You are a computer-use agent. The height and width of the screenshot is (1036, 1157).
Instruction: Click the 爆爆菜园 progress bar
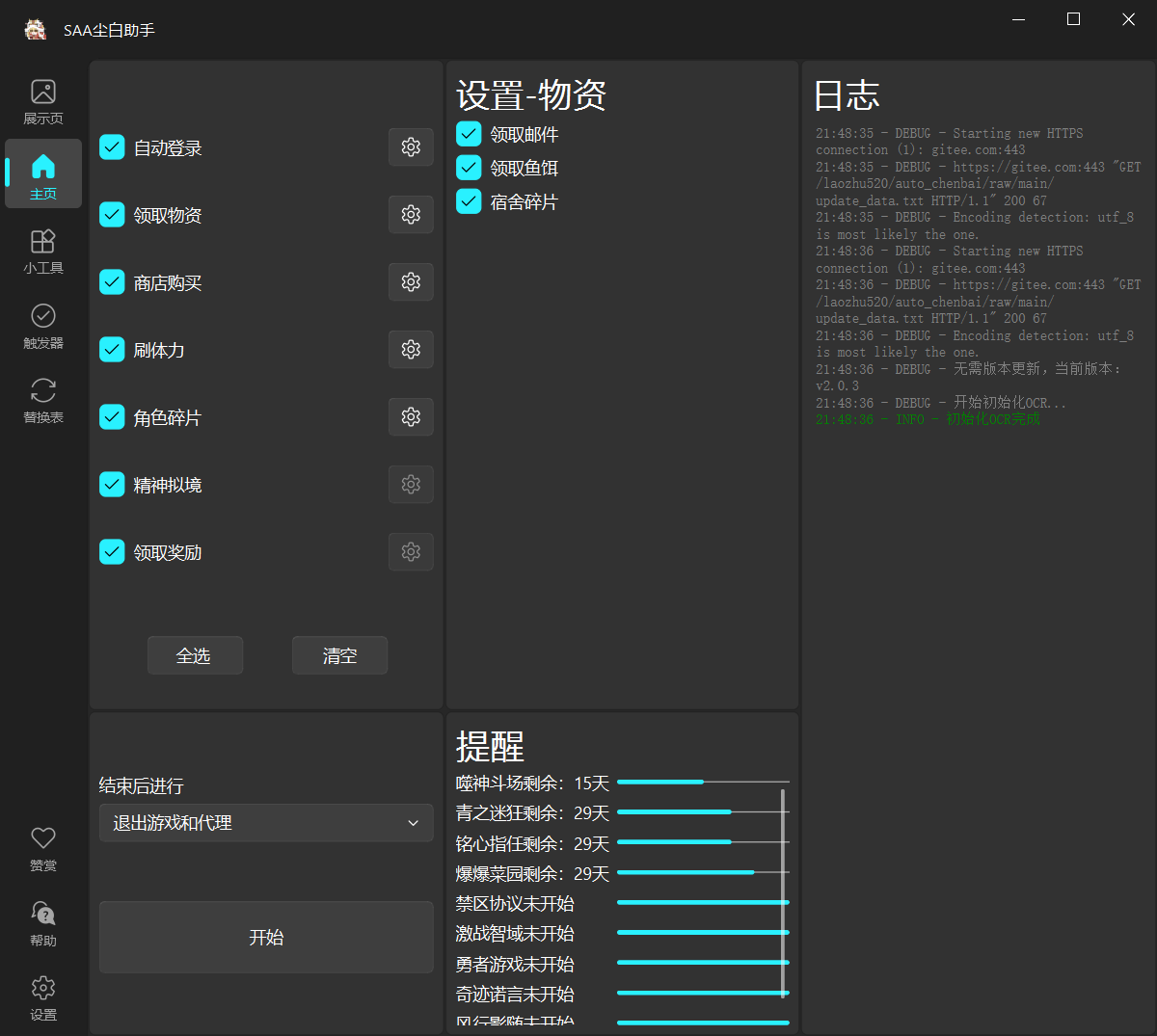[x=703, y=872]
